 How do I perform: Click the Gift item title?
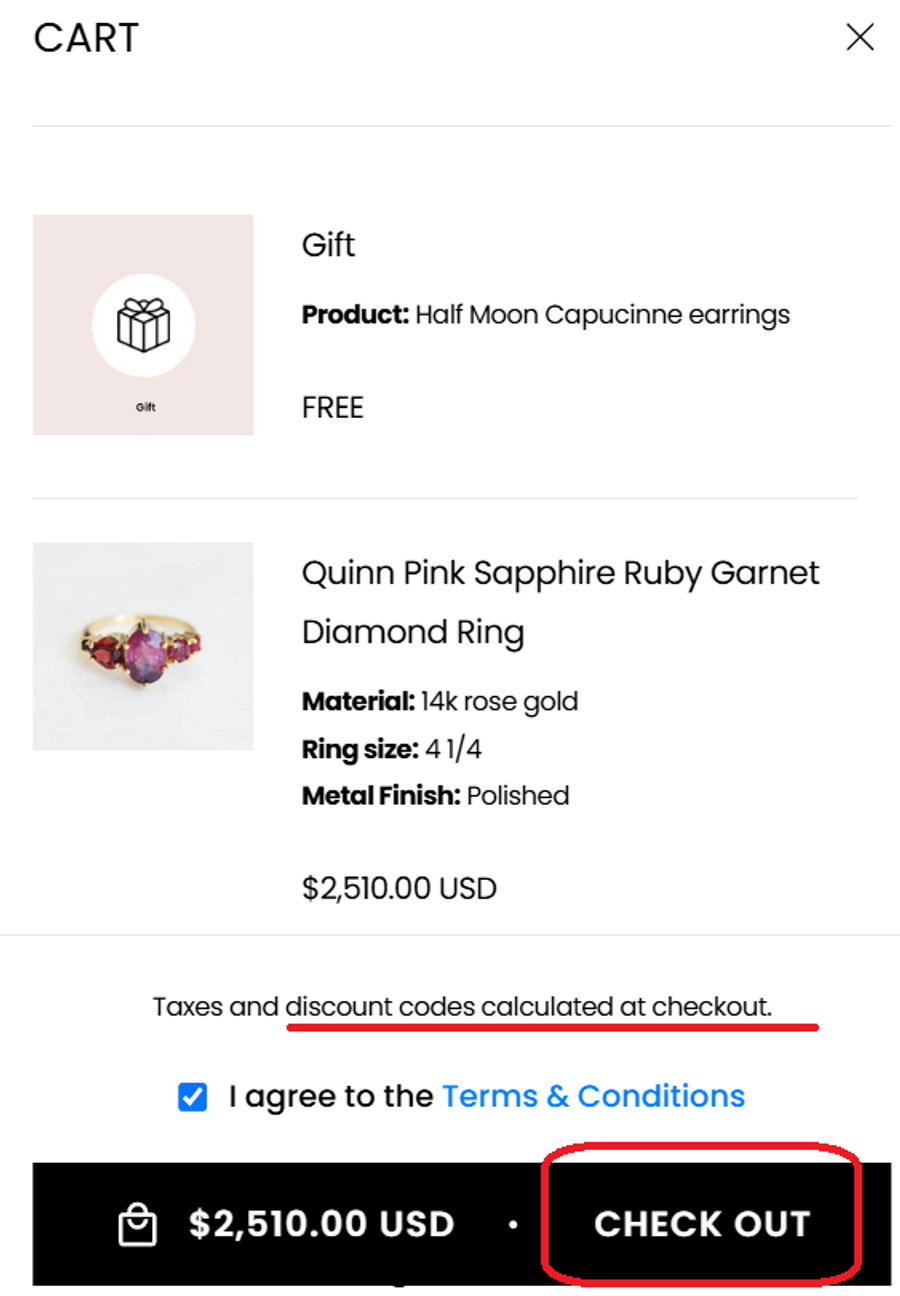coord(328,245)
